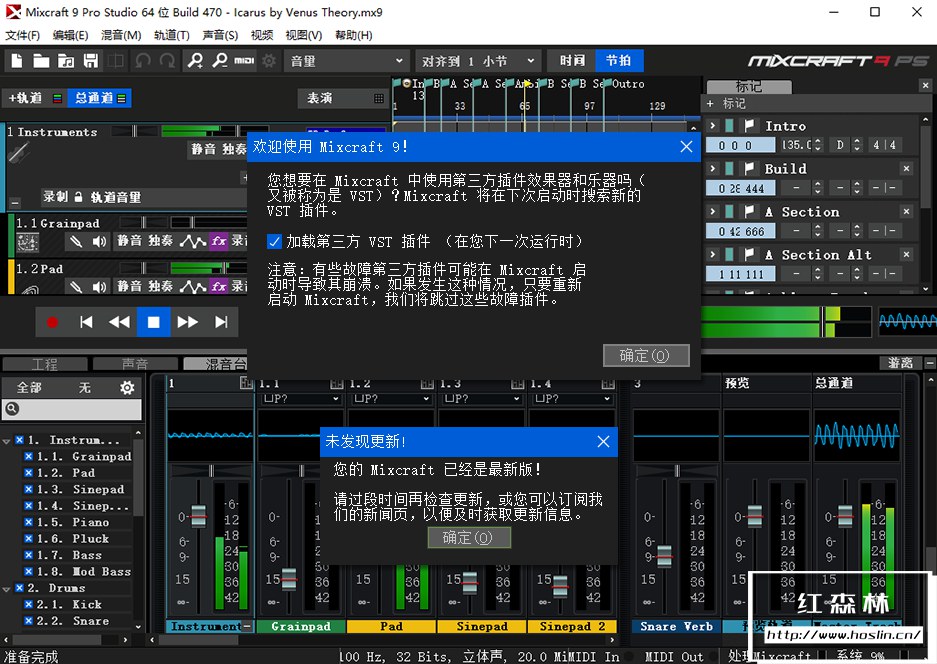937x664 pixels.
Task: Click the lock icon beside 录制 on the Instruments track
Action: pos(78,197)
